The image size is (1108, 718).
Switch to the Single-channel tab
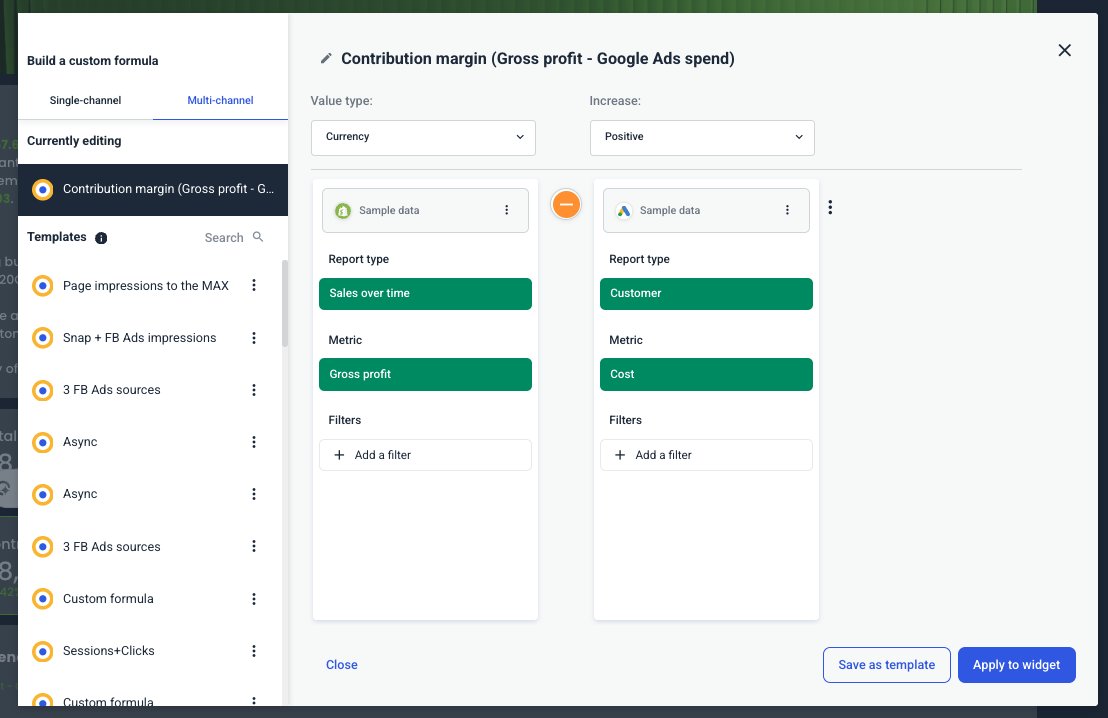86,101
